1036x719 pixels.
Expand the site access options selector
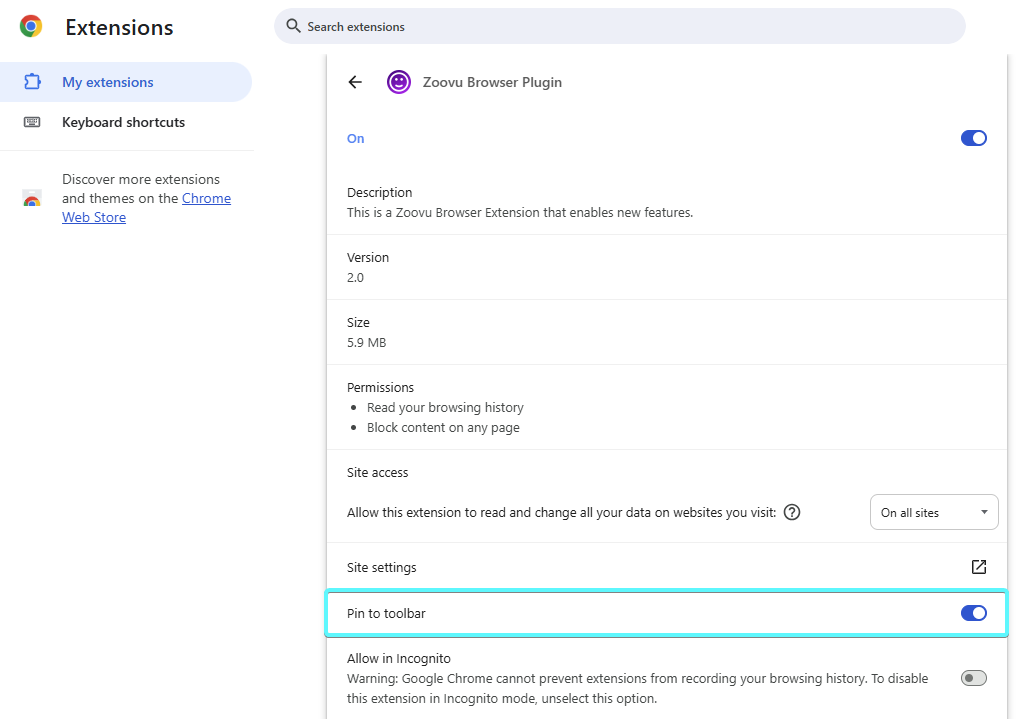[x=933, y=511]
